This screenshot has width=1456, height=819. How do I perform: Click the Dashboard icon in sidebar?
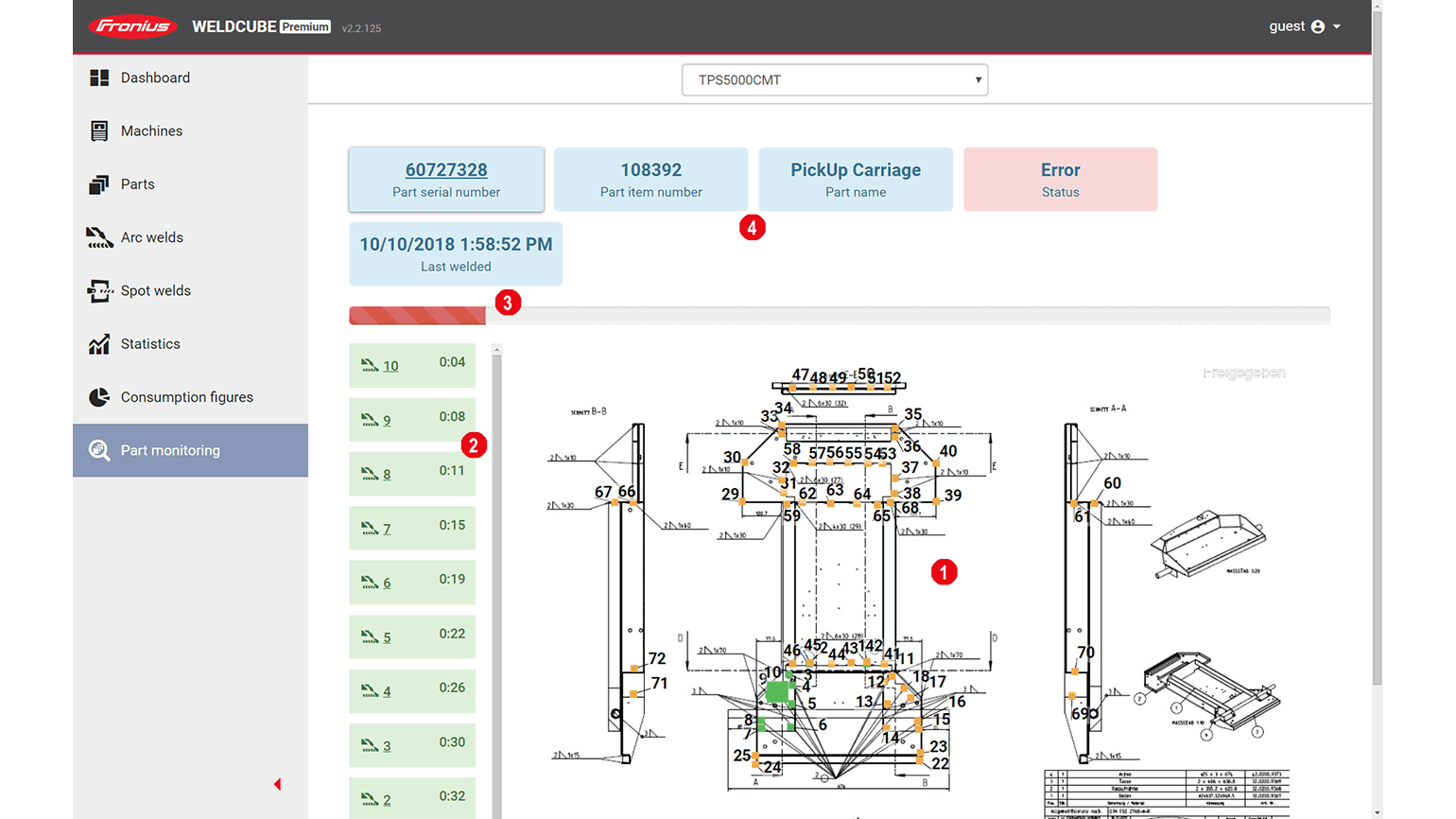[x=99, y=78]
